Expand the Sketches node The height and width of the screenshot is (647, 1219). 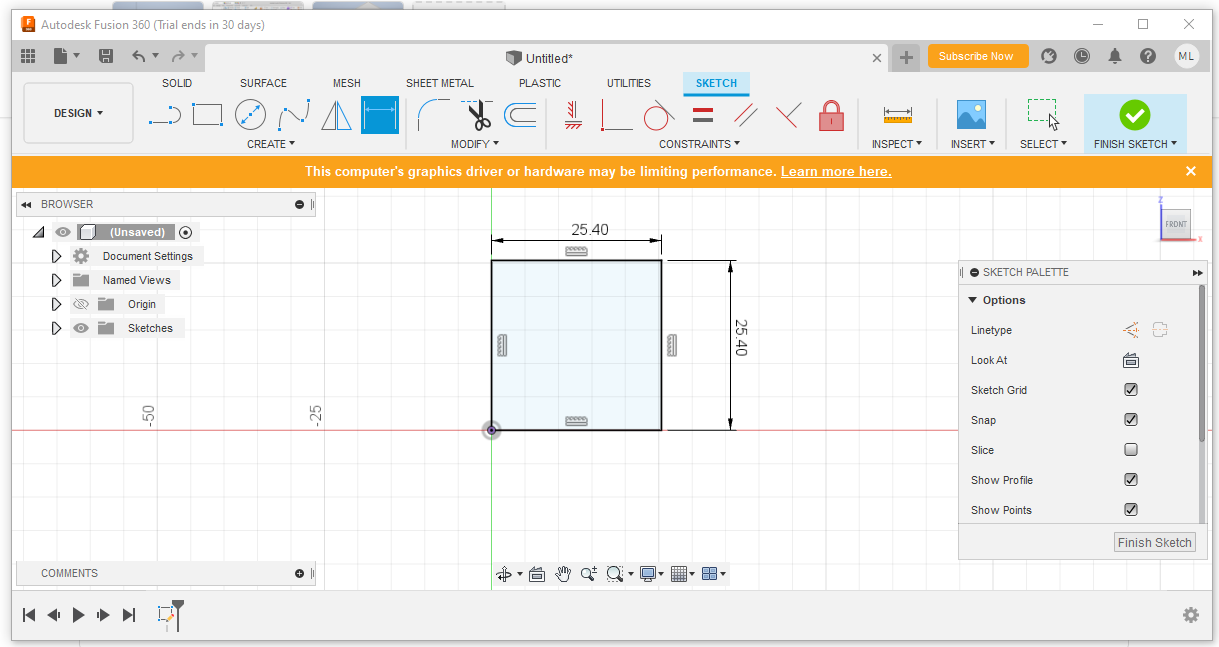[x=56, y=328]
